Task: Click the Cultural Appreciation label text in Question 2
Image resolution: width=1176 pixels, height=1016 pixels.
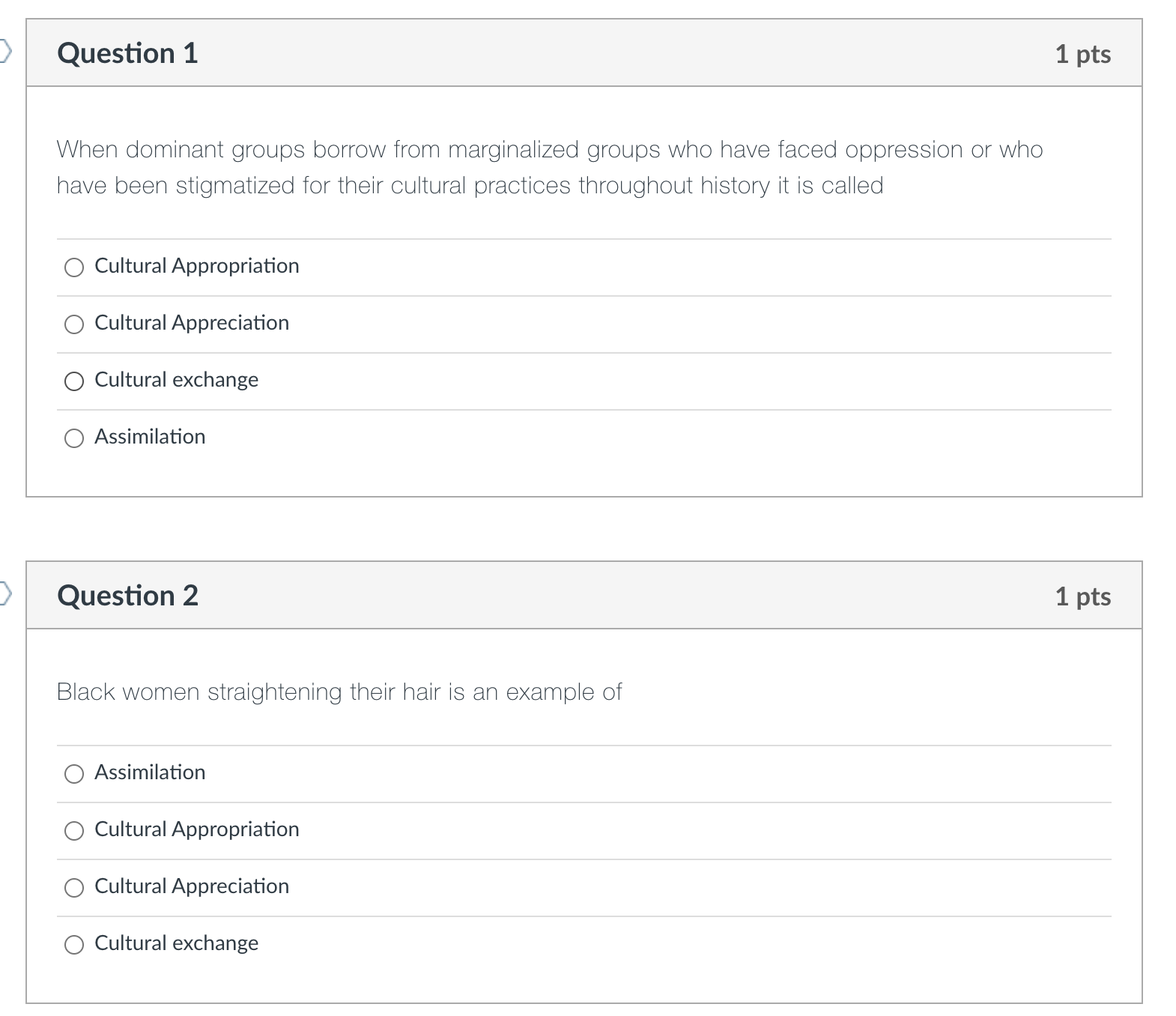Action: coord(192,886)
